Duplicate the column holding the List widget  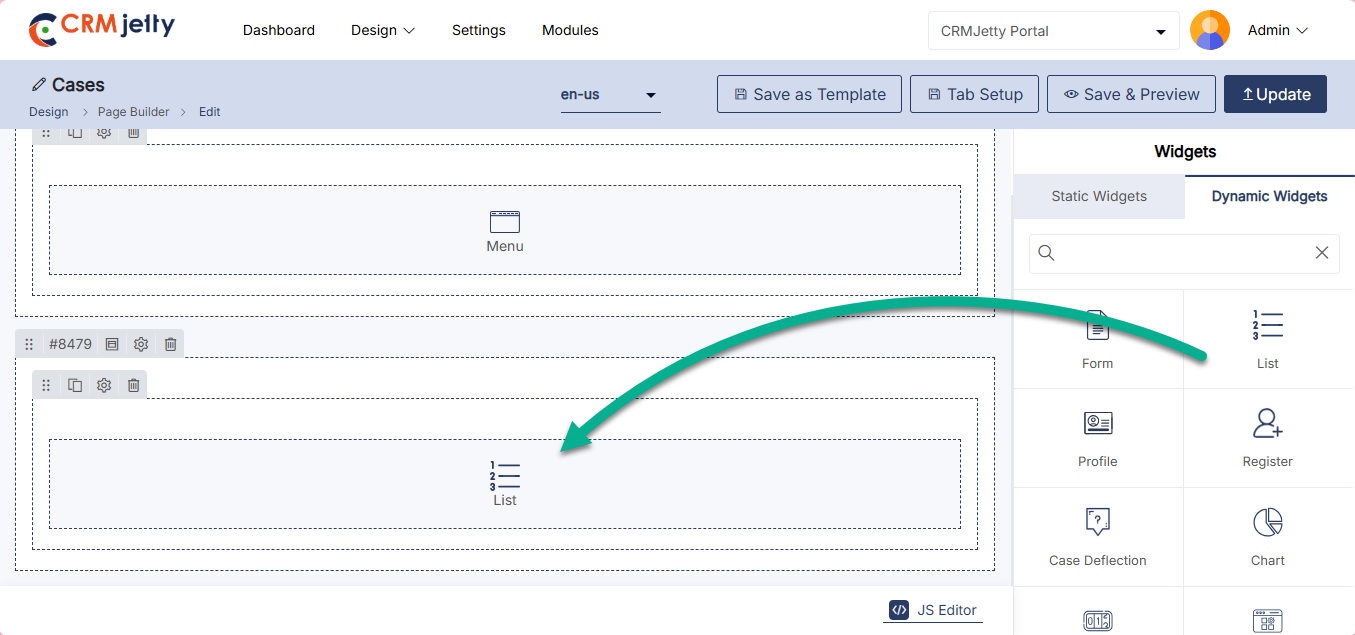[75, 385]
